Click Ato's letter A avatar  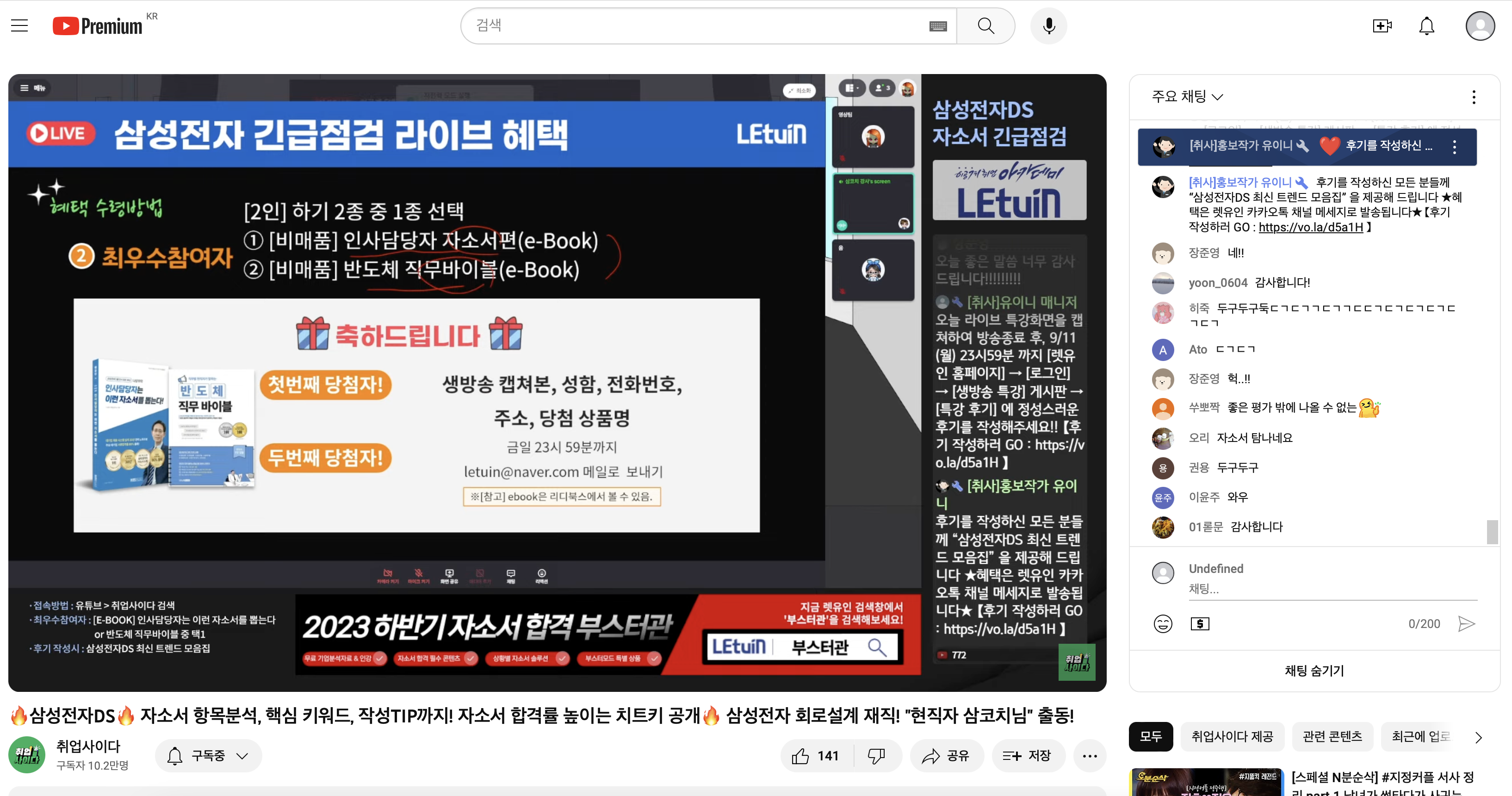(1163, 350)
